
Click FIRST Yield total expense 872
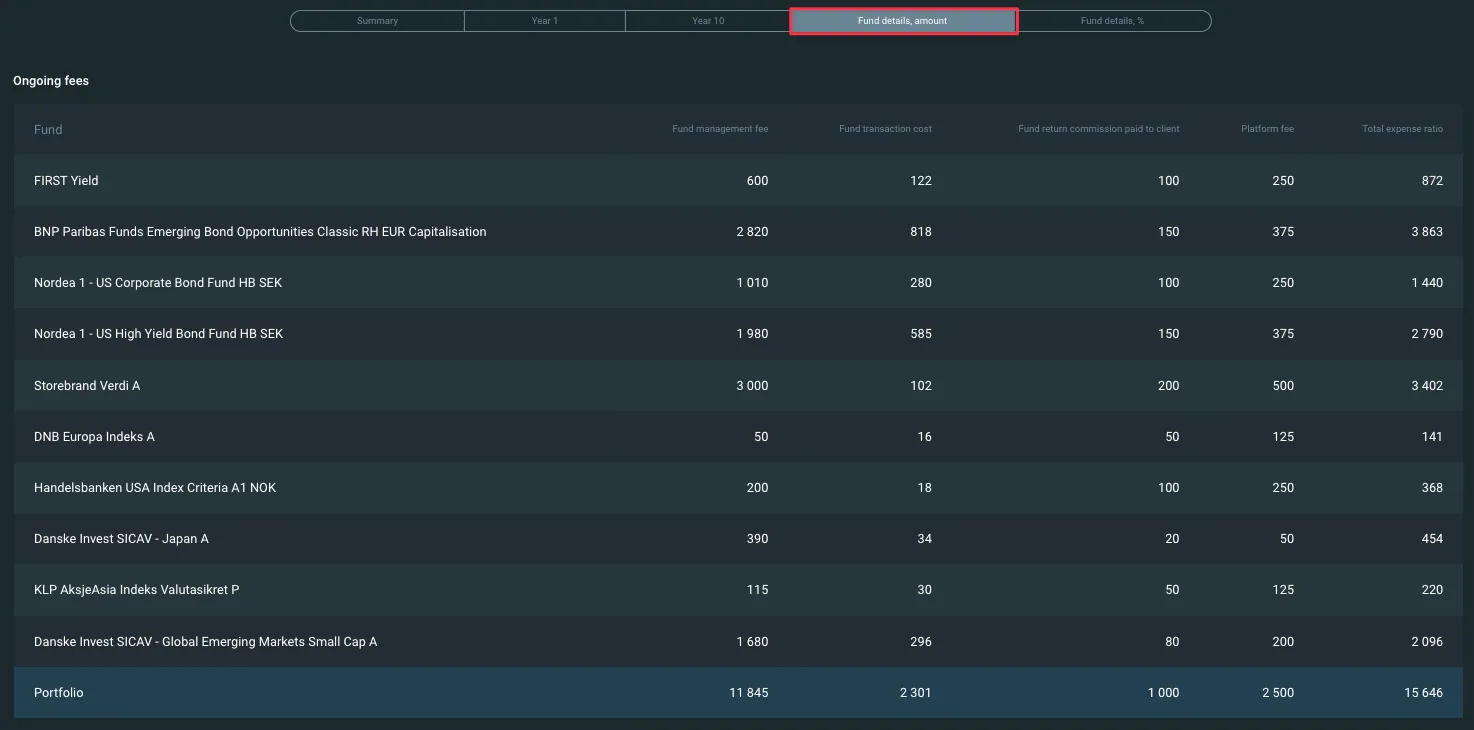pos(1432,181)
